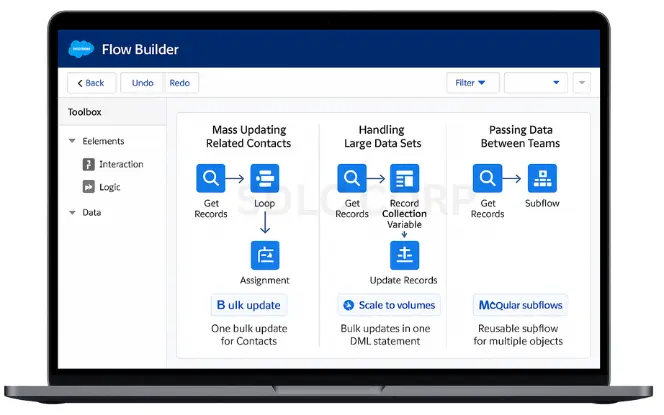Select Get Records icon under Passing Data Between Teams

coord(487,178)
